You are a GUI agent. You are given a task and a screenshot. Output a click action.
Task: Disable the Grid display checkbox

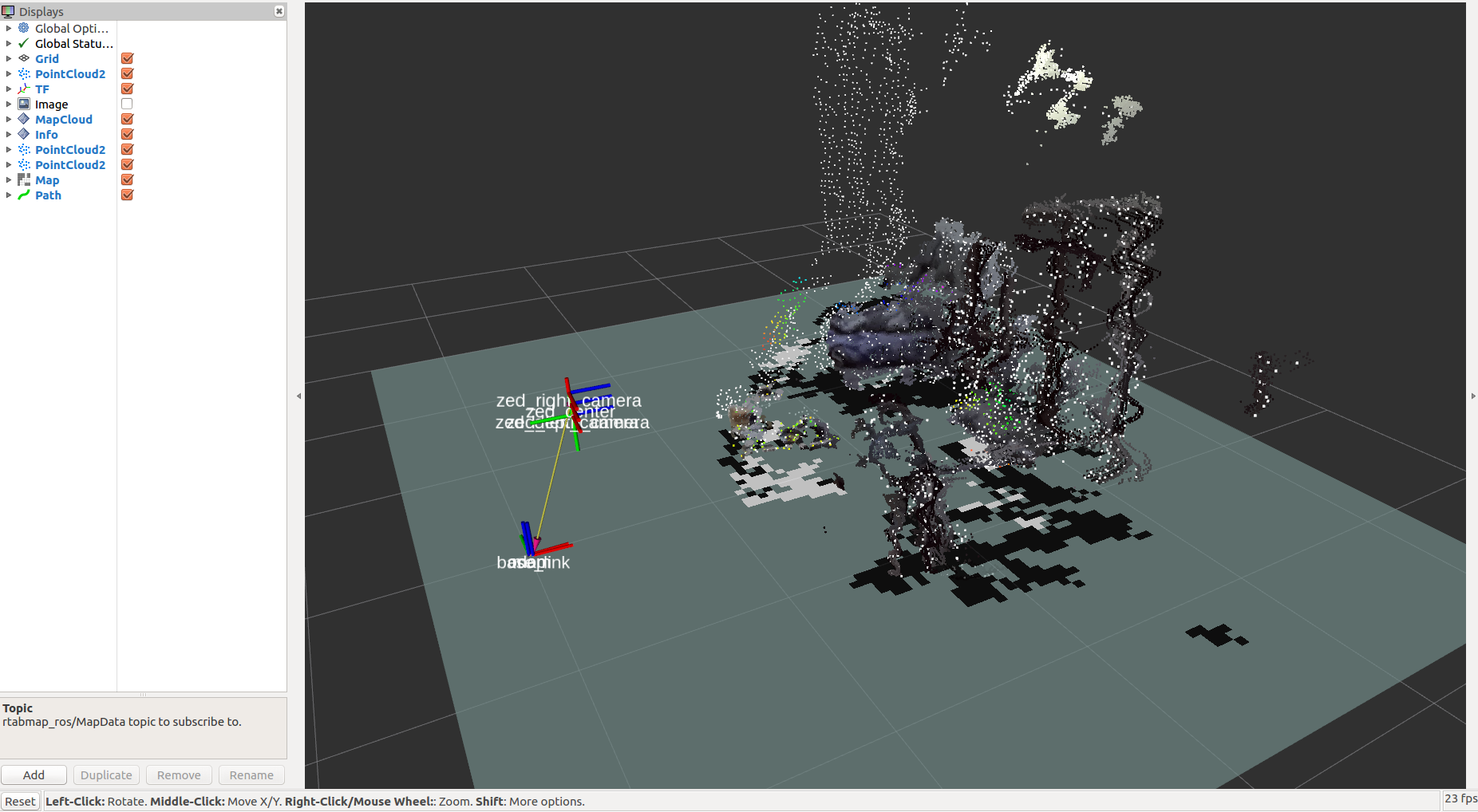click(127, 58)
